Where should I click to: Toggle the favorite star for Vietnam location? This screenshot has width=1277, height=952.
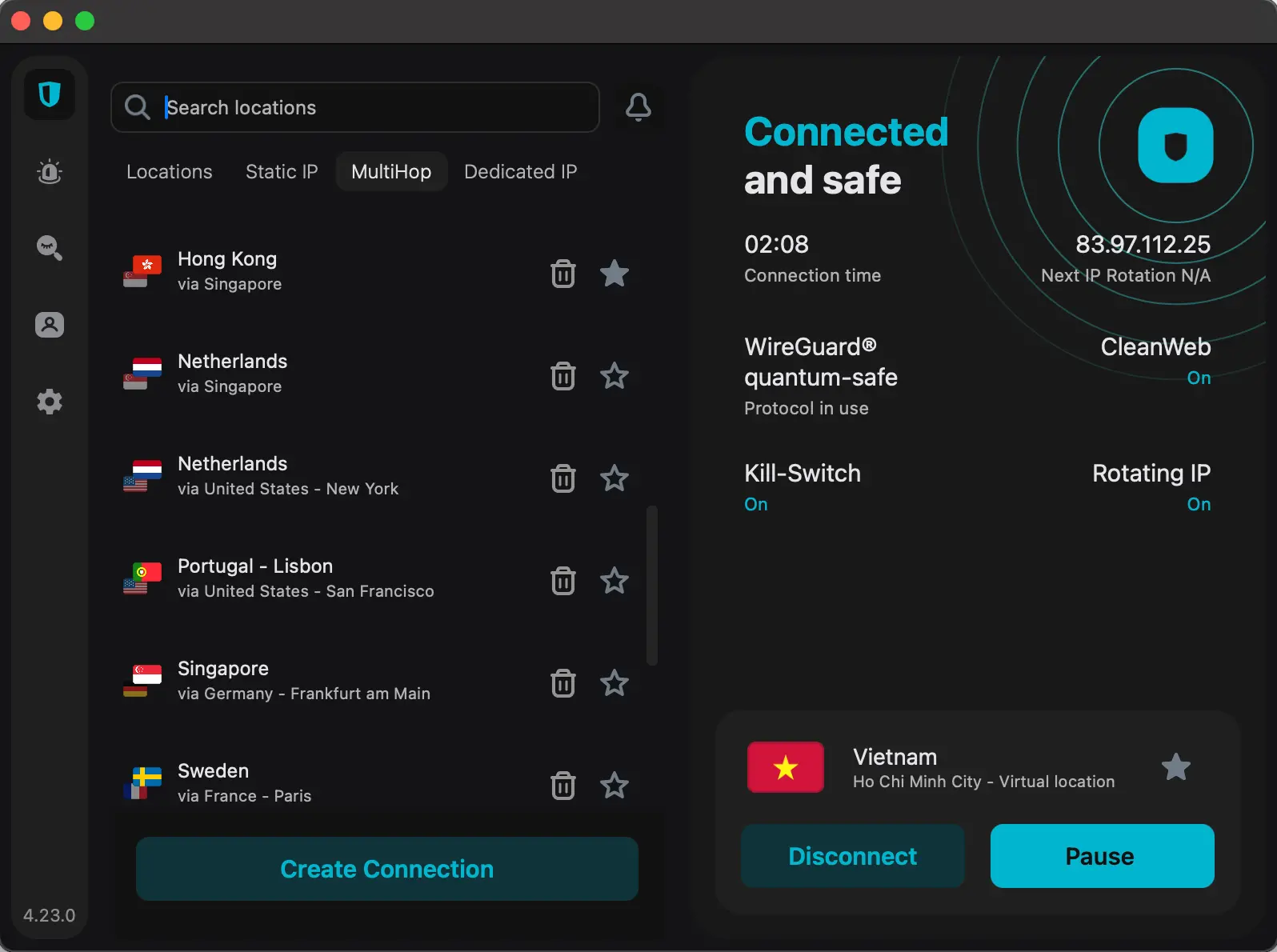[x=1175, y=767]
